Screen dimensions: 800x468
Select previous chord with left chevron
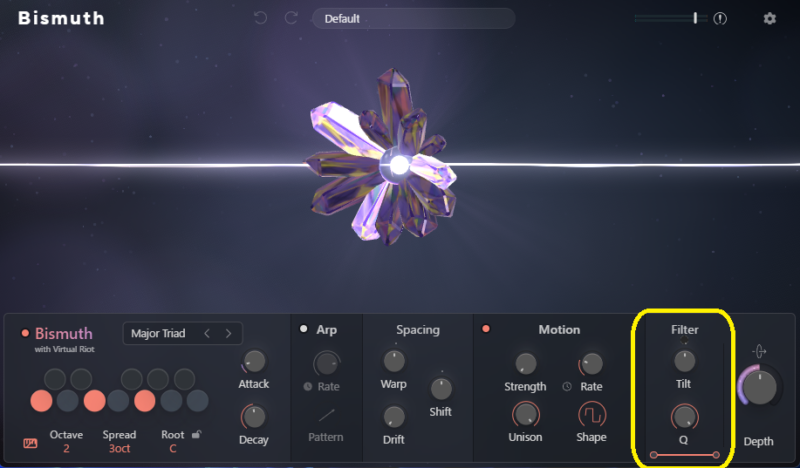point(207,333)
